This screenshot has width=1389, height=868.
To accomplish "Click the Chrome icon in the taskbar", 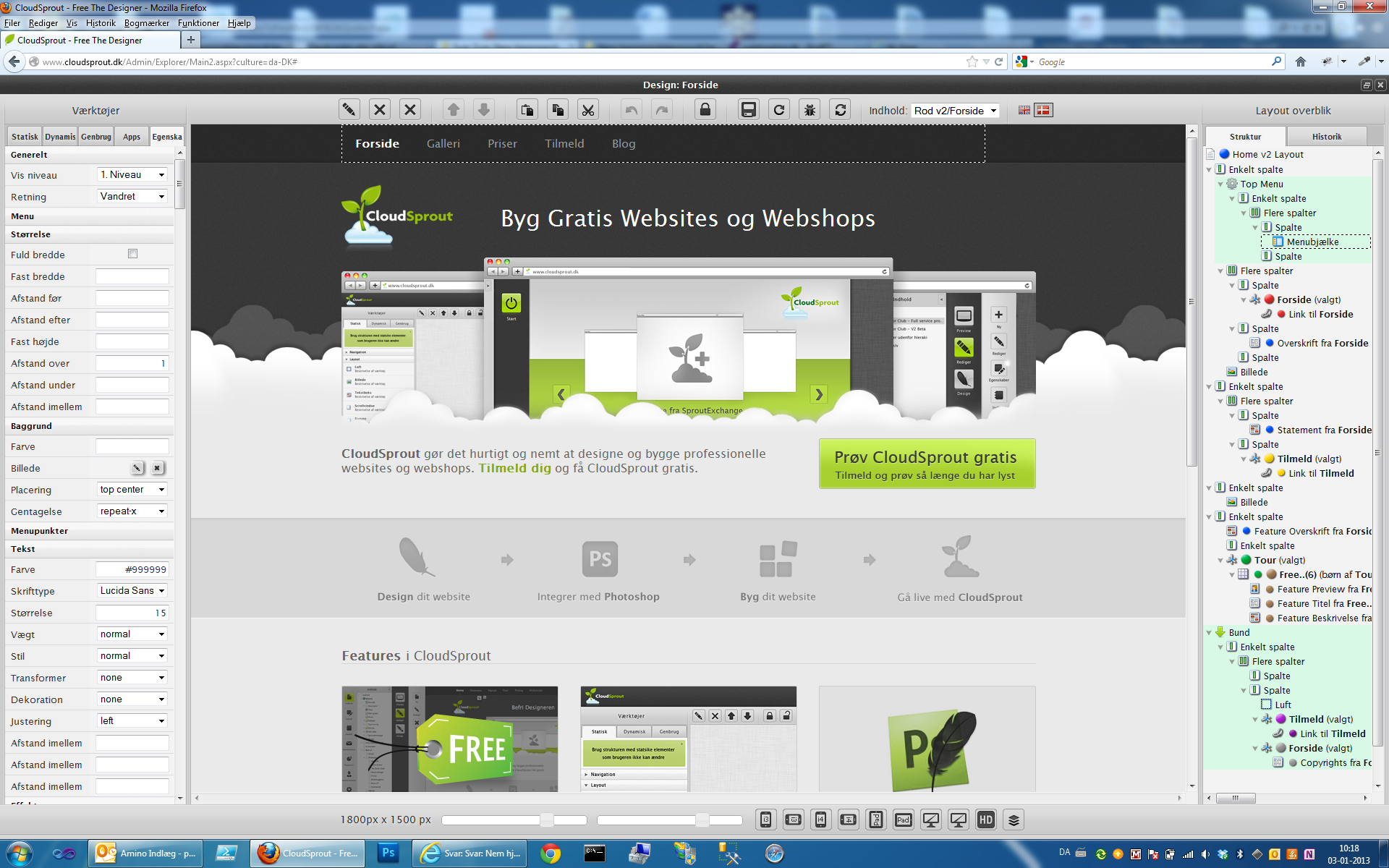I will click(551, 854).
